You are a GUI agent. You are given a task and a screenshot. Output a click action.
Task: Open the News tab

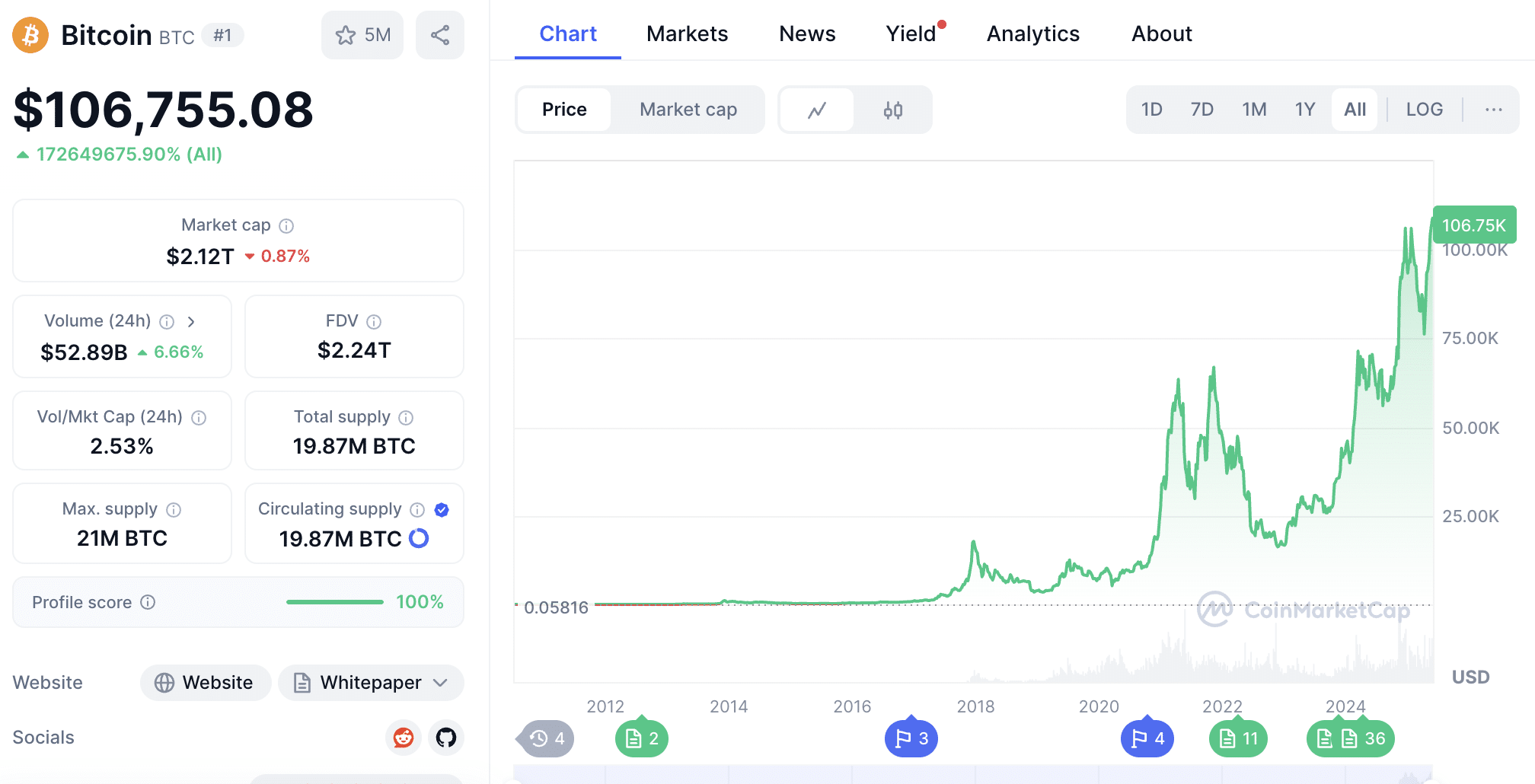(x=807, y=33)
